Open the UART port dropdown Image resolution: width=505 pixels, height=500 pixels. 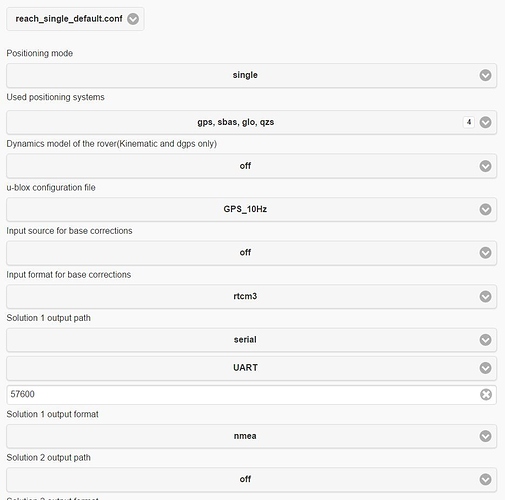click(251, 368)
